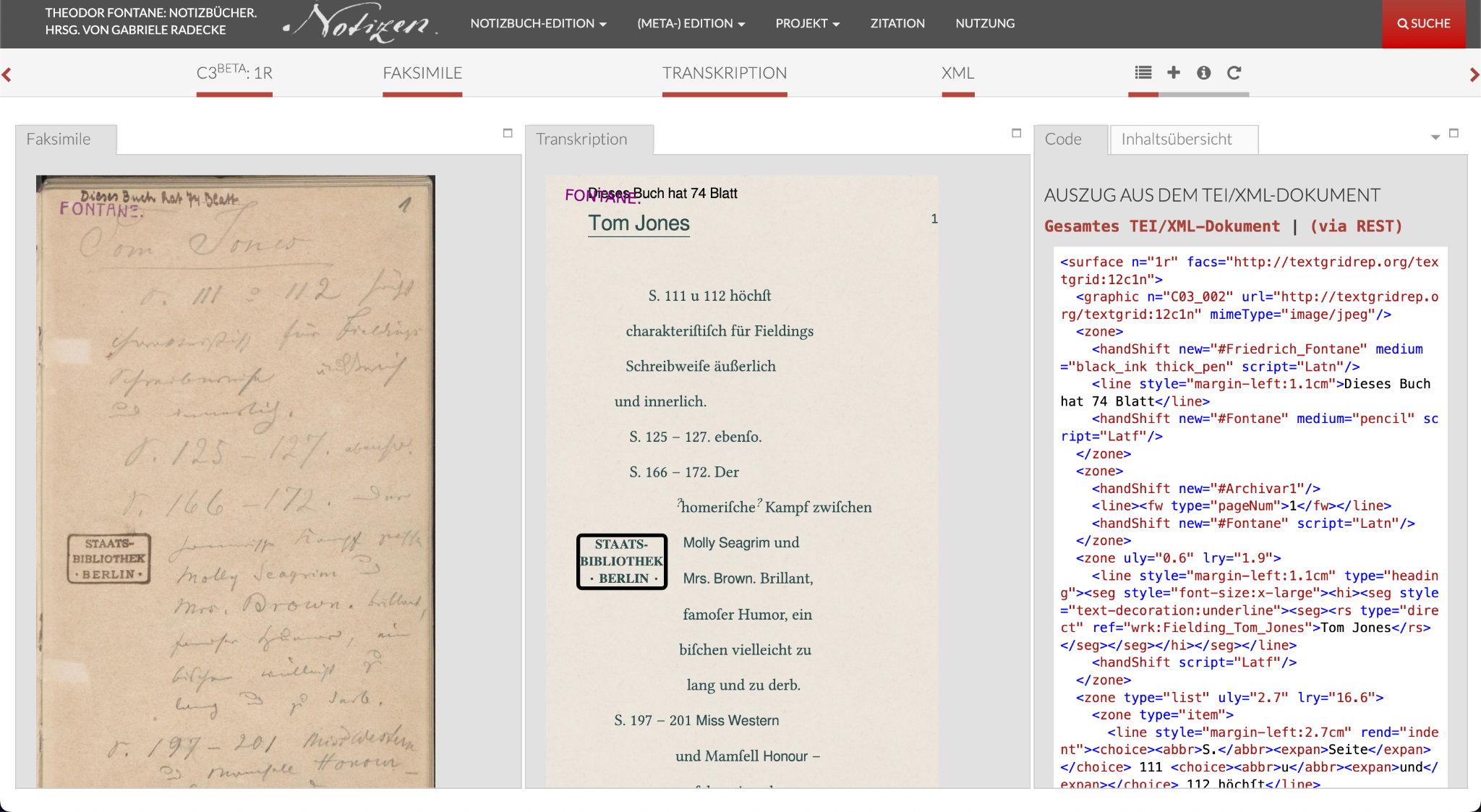The height and width of the screenshot is (812, 1481).
Task: Click the Staatsbibliothek Berlin stamp in transcription
Action: 622,562
